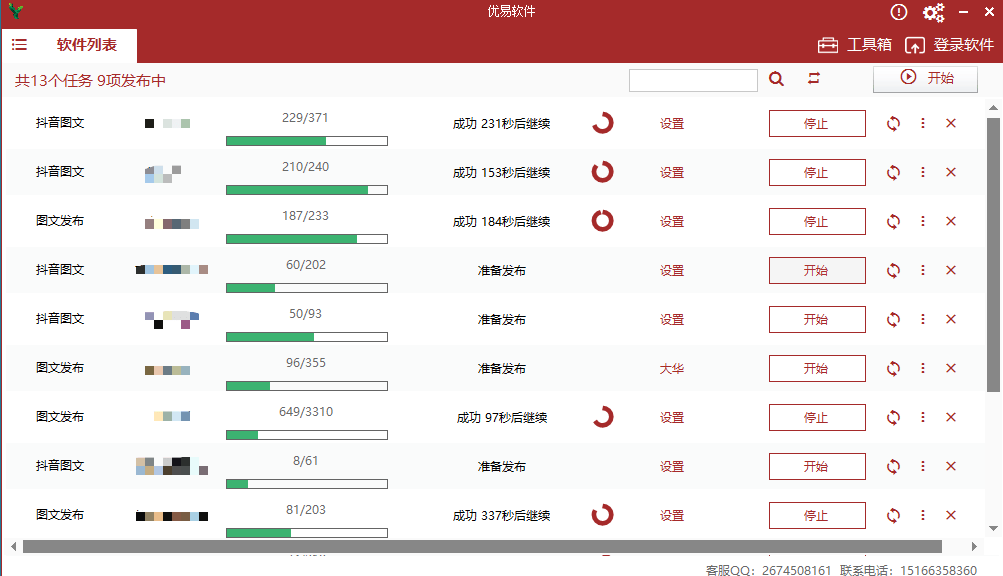The width and height of the screenshot is (1003, 576).
Task: Click 大华 on the 96/355 row
Action: (x=672, y=368)
